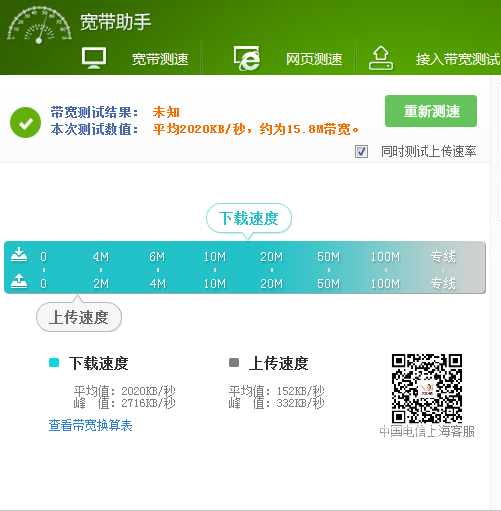Image resolution: width=501 pixels, height=511 pixels.
Task: Click the monitor icon for 宽带测速
Action: (x=94, y=58)
